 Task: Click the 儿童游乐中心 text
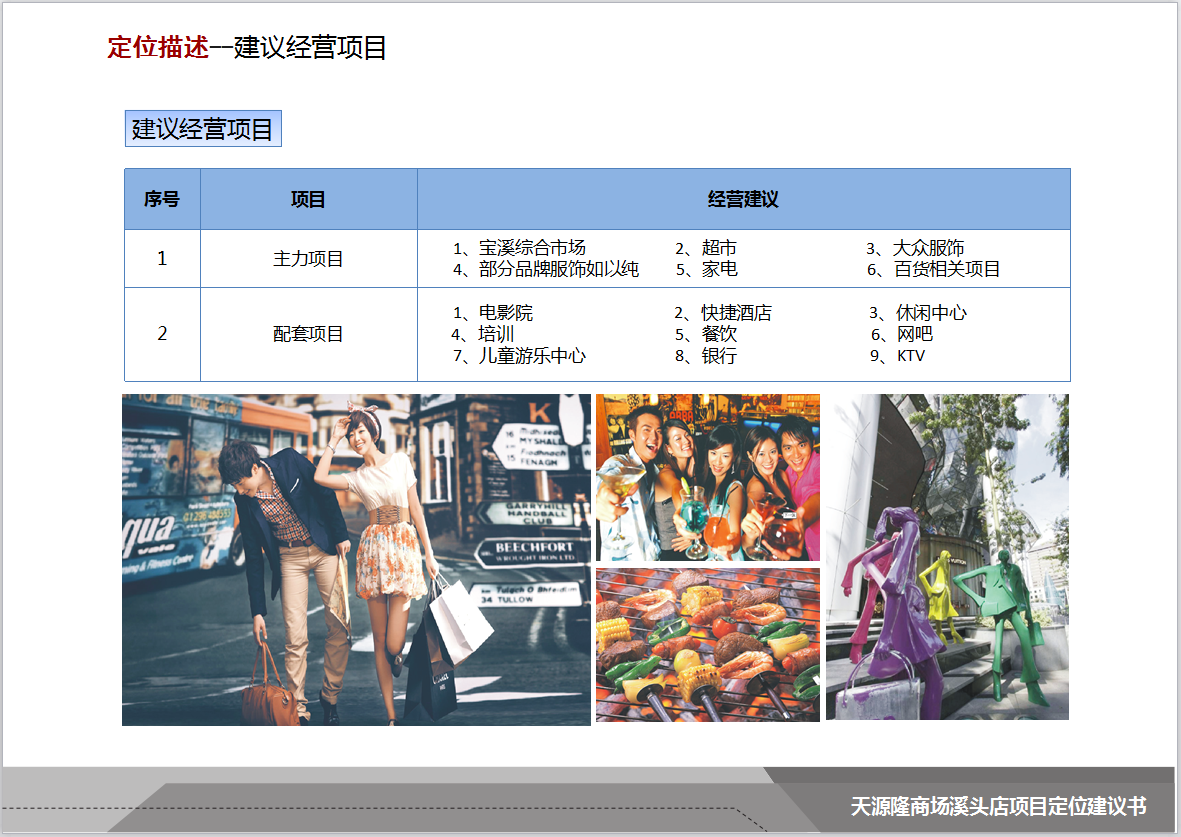pos(531,356)
